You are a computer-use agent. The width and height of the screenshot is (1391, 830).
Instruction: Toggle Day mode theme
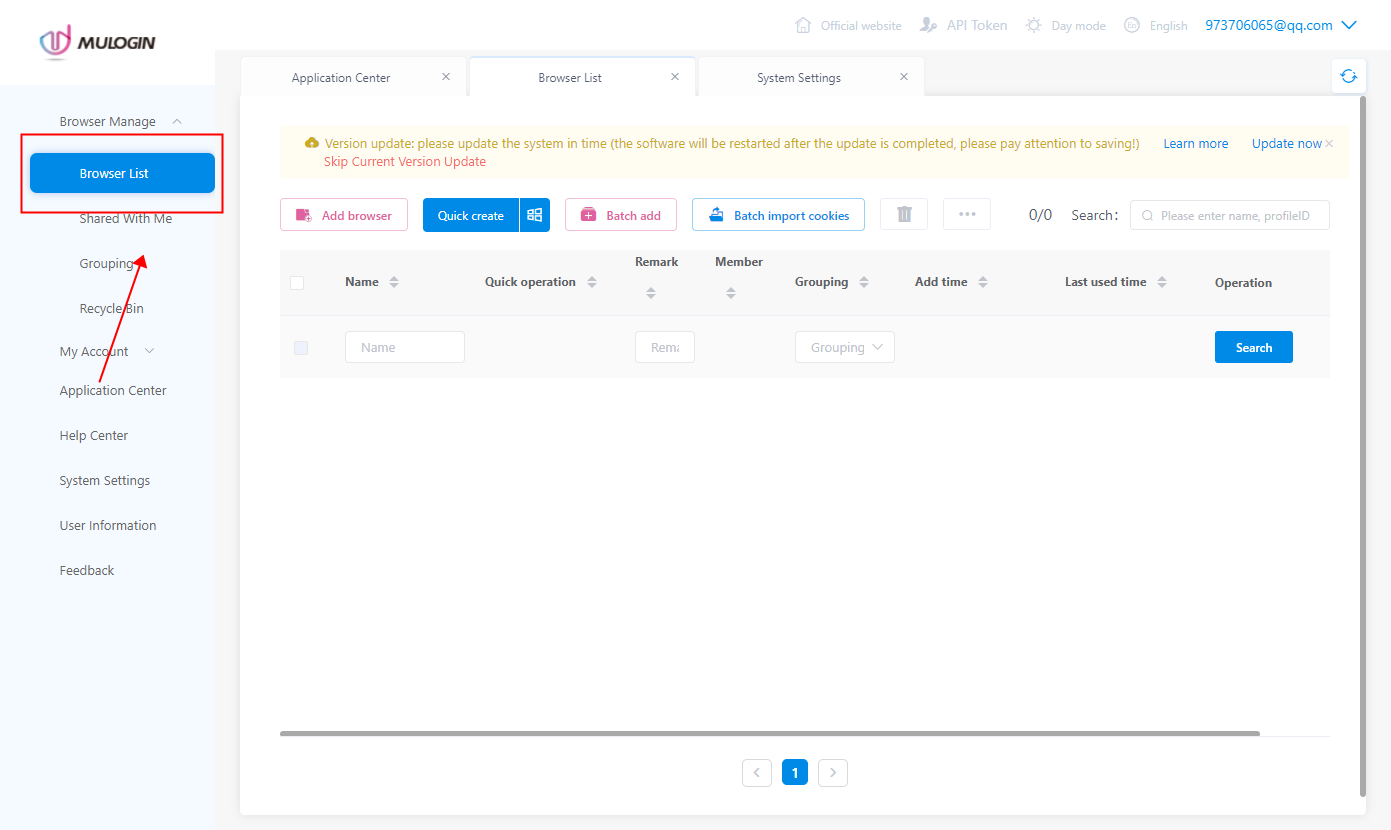point(1066,25)
